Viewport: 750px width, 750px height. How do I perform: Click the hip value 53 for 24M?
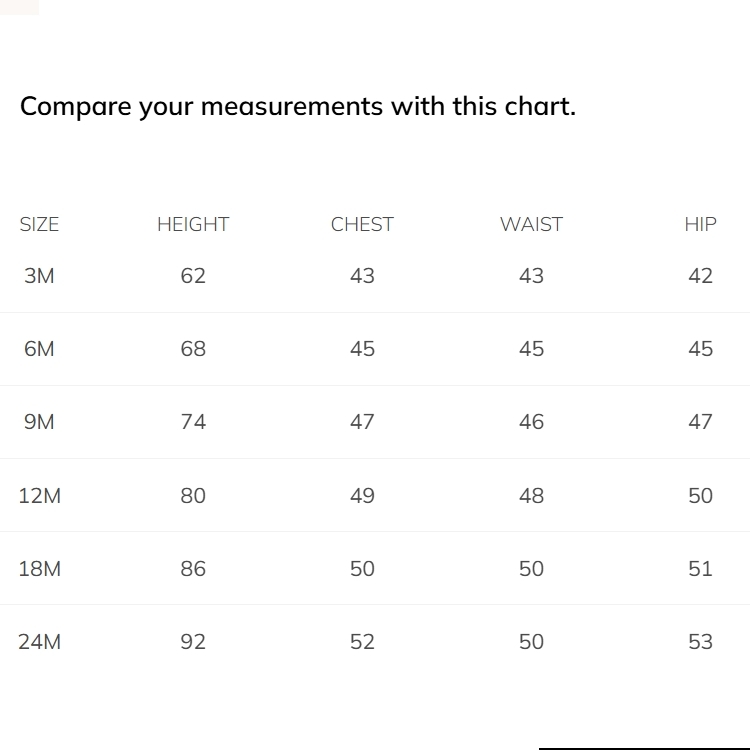point(700,642)
